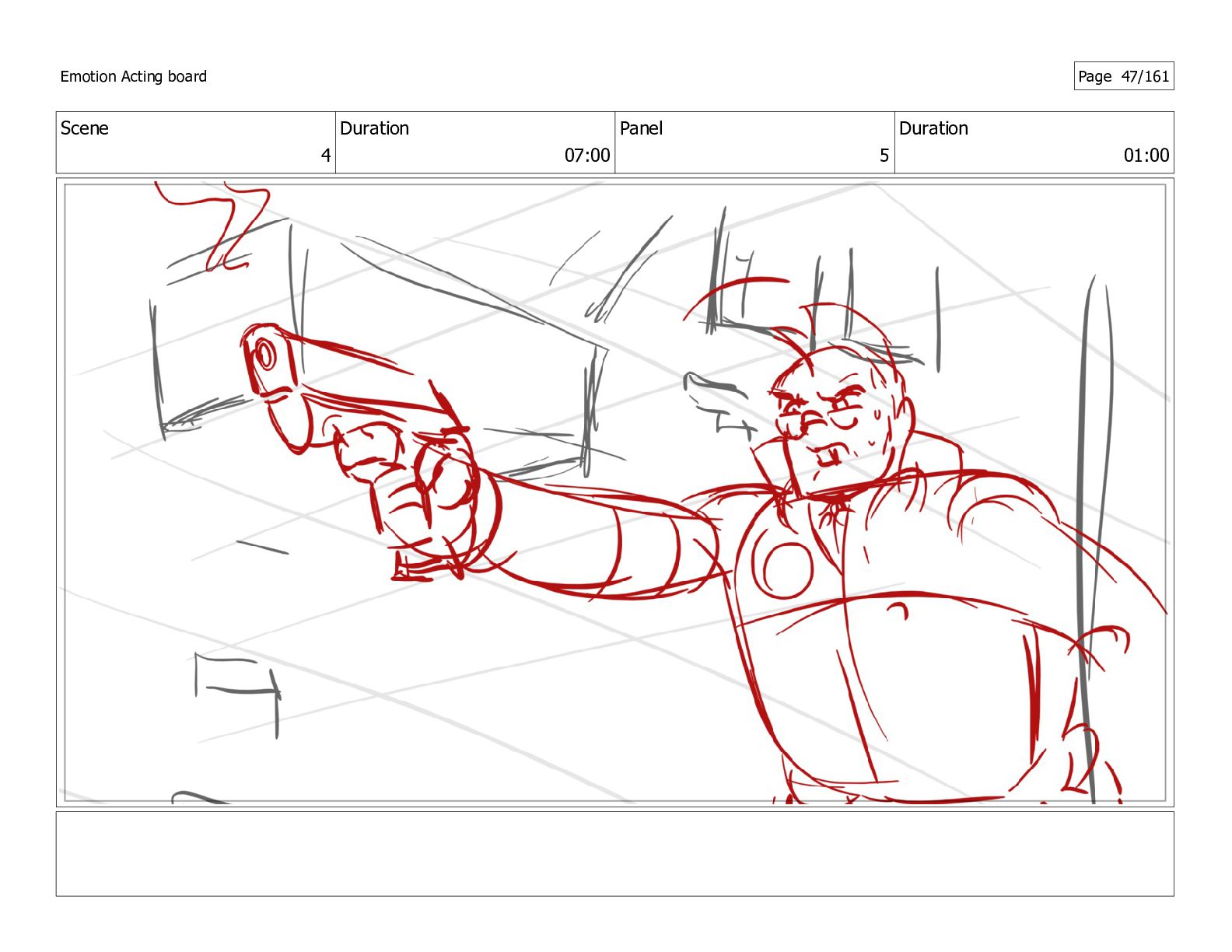Click the scene number value '4'
The image size is (1232, 952).
click(326, 156)
